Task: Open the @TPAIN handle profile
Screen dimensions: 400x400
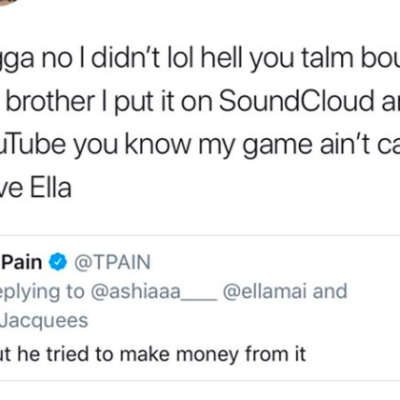Action: click(x=113, y=262)
